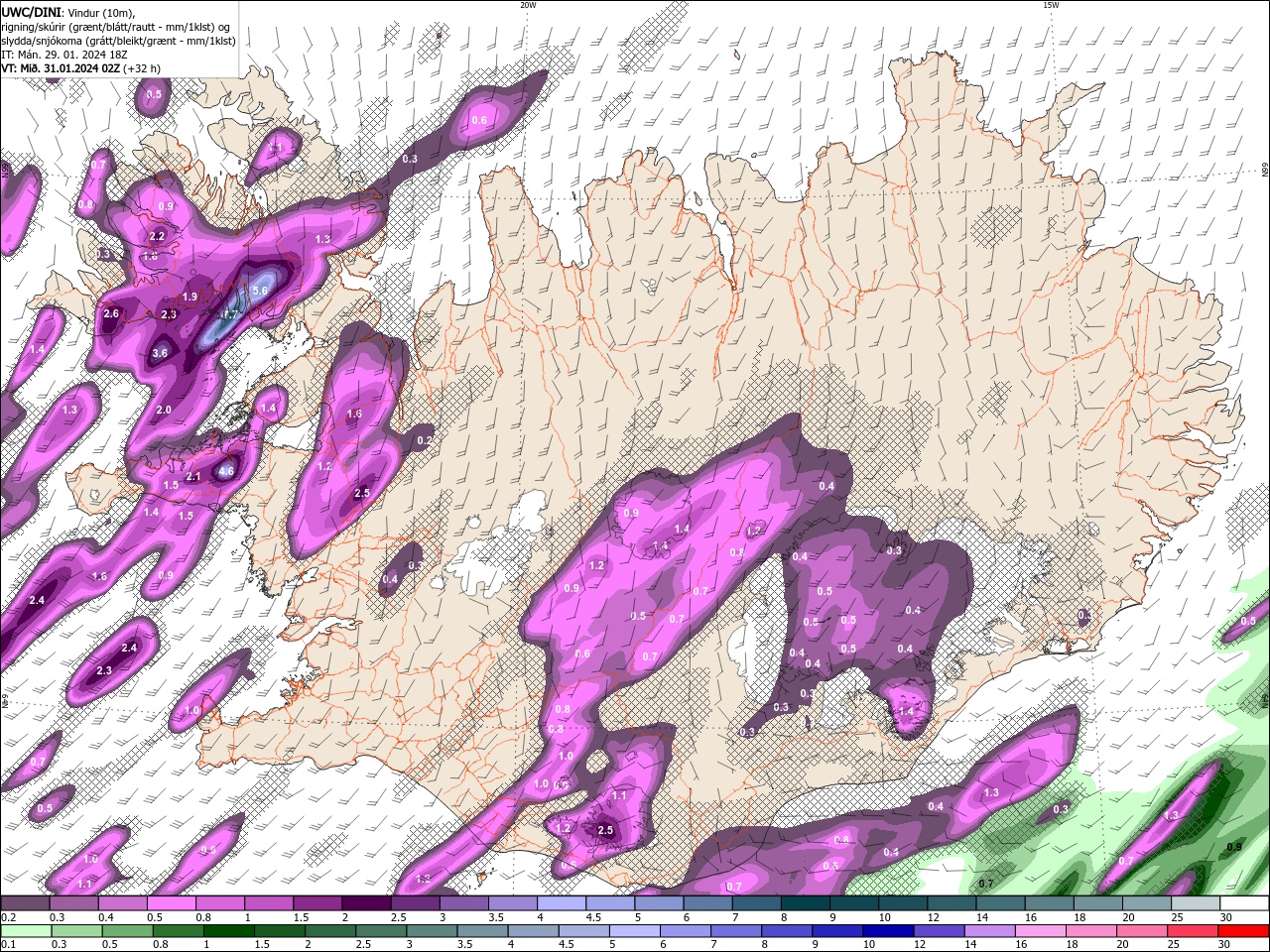The height and width of the screenshot is (952, 1270).
Task: Pick darkest purple 2 swatch on snow scale
Action: coord(366,903)
